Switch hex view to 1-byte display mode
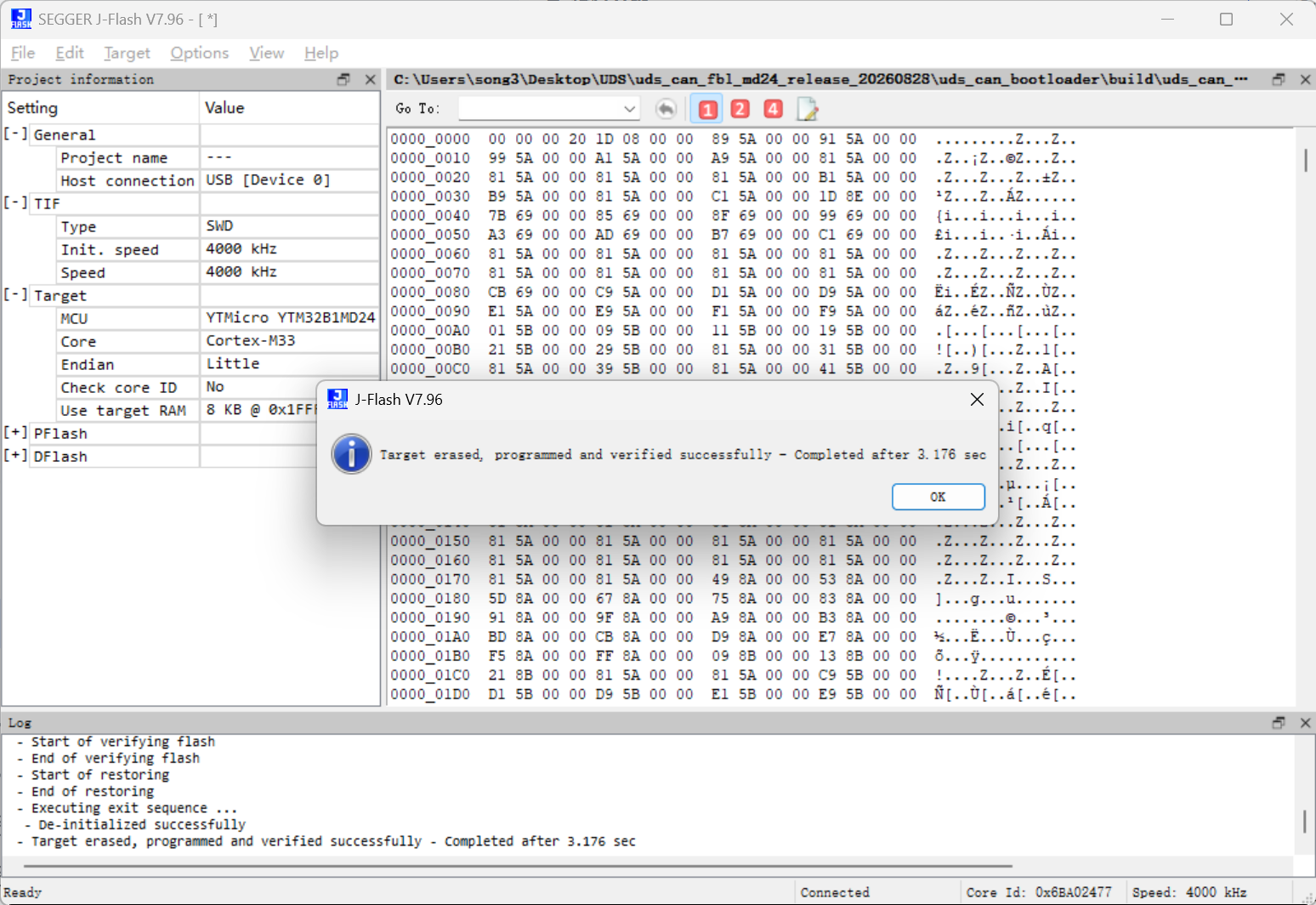Screen dimensions: 1316x905 [x=707, y=109]
